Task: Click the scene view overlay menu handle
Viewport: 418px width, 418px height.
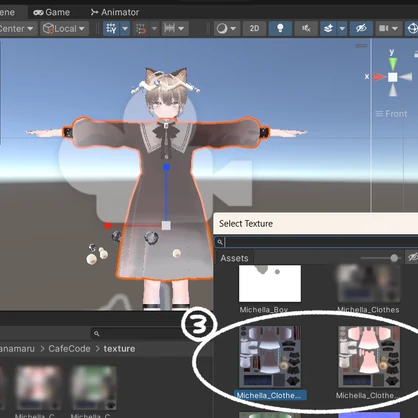Action: point(361,46)
